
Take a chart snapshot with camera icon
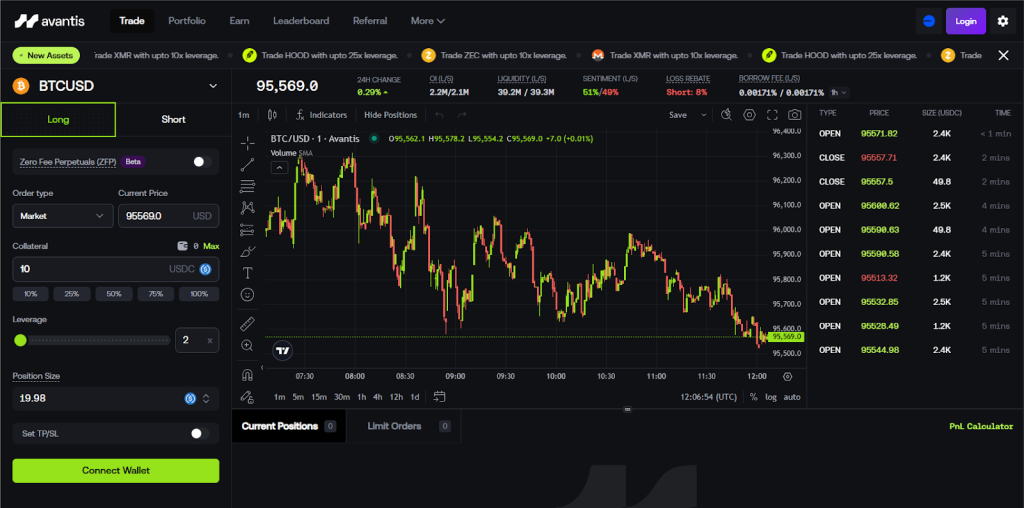794,115
